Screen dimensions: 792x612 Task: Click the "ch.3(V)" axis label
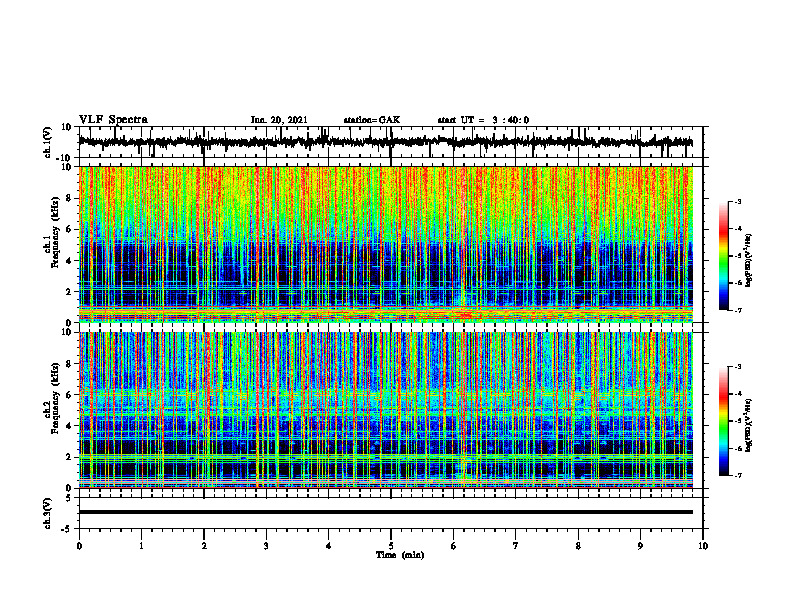(x=48, y=513)
